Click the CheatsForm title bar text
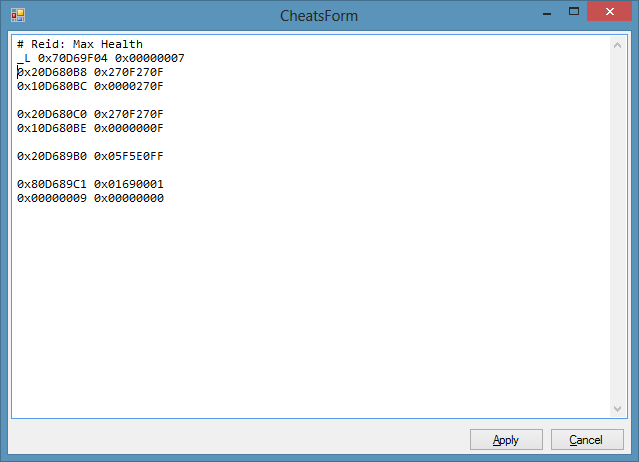The width and height of the screenshot is (639, 462). 319,16
